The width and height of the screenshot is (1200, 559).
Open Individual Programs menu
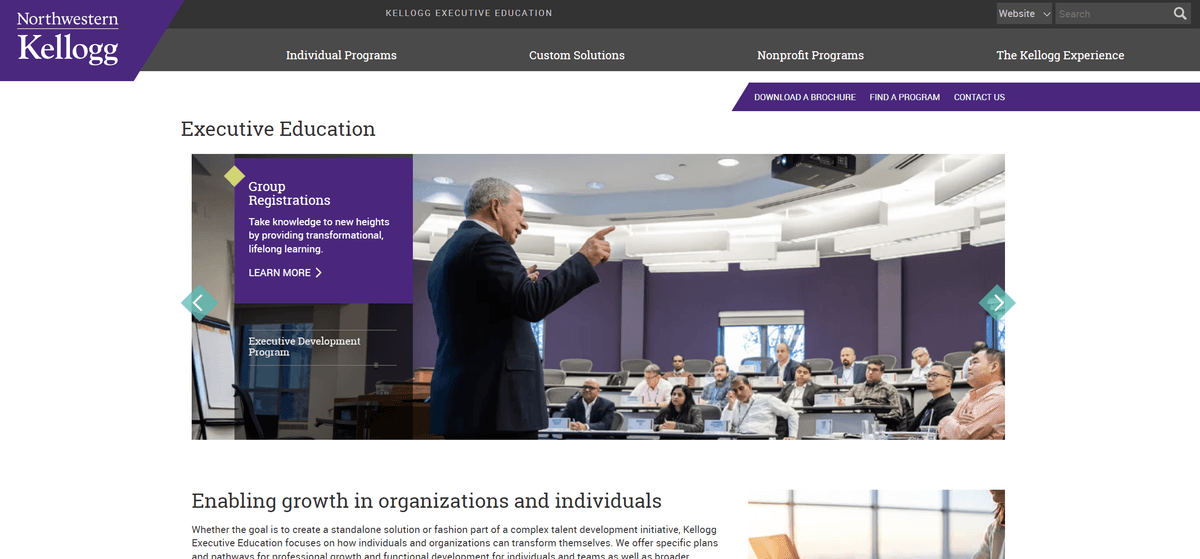coord(341,55)
